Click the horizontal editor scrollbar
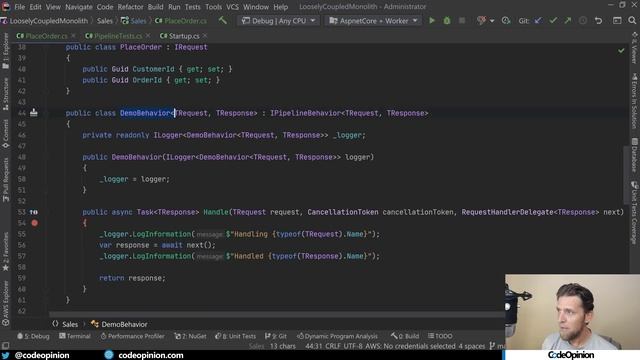The height and width of the screenshot is (360, 640). point(277,315)
